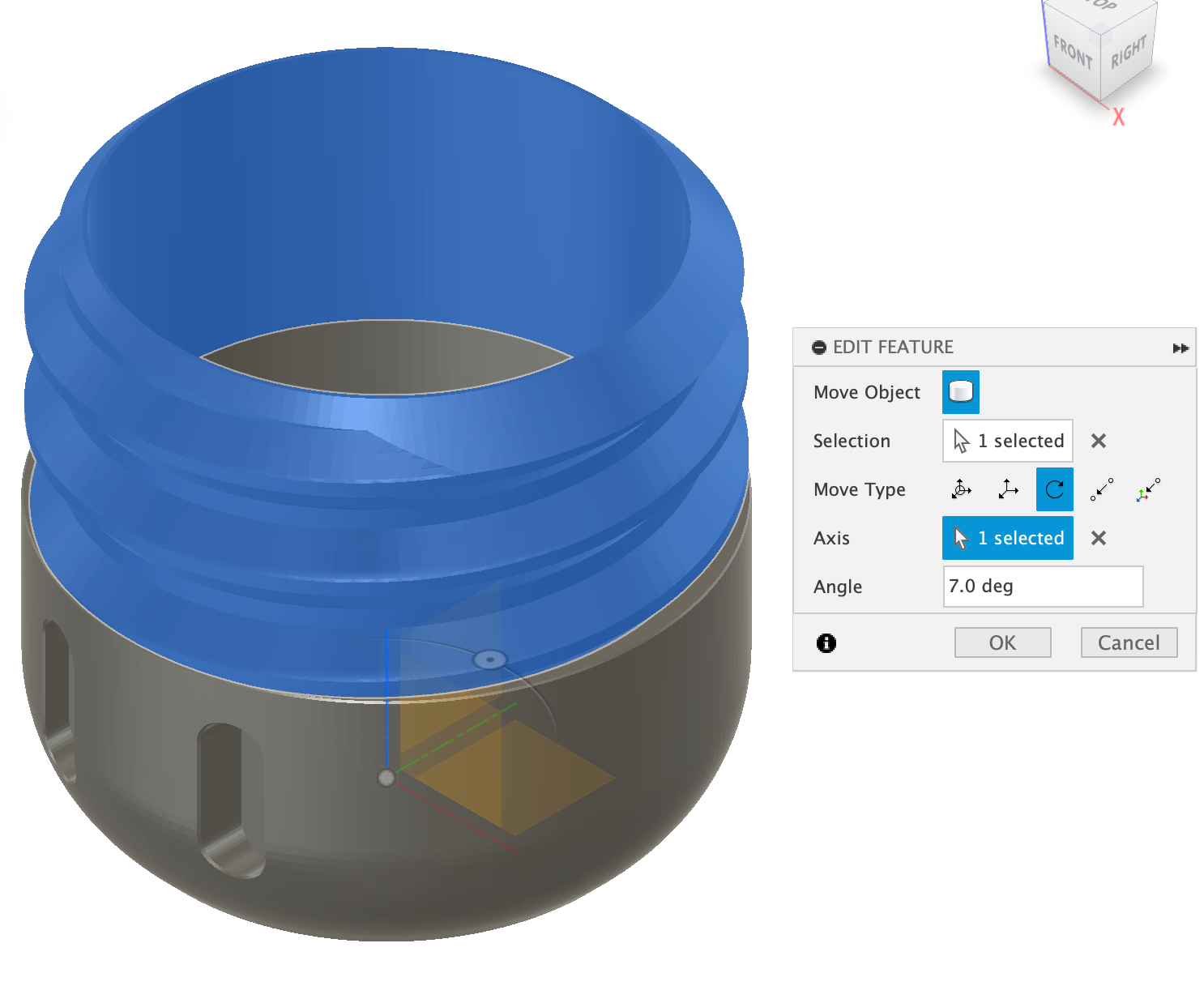Click the 'Angle' label
Screen dimensions: 1204x1003
tap(838, 587)
